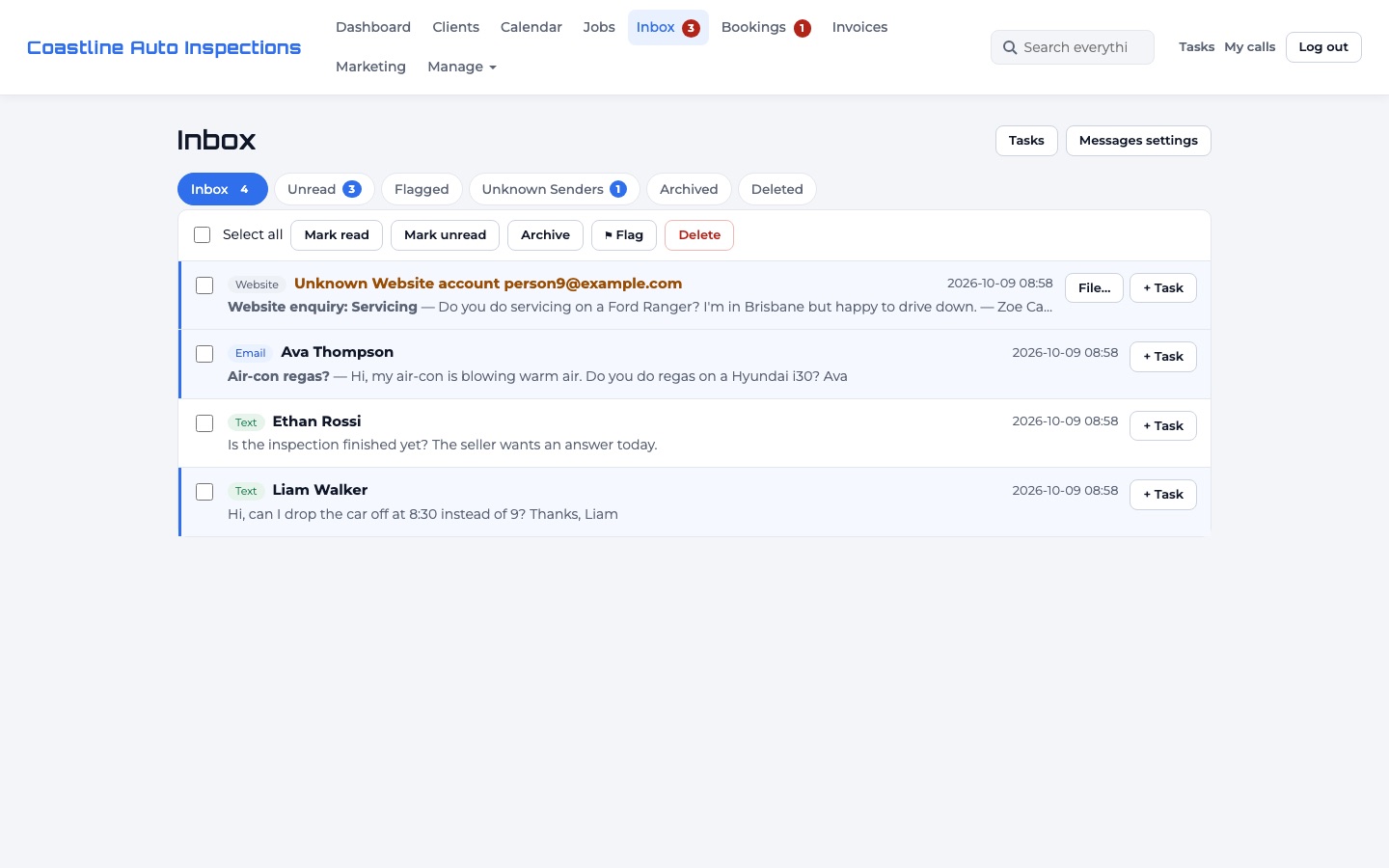Open the Tasks link in the header
The width and height of the screenshot is (1389, 868).
click(x=1196, y=47)
